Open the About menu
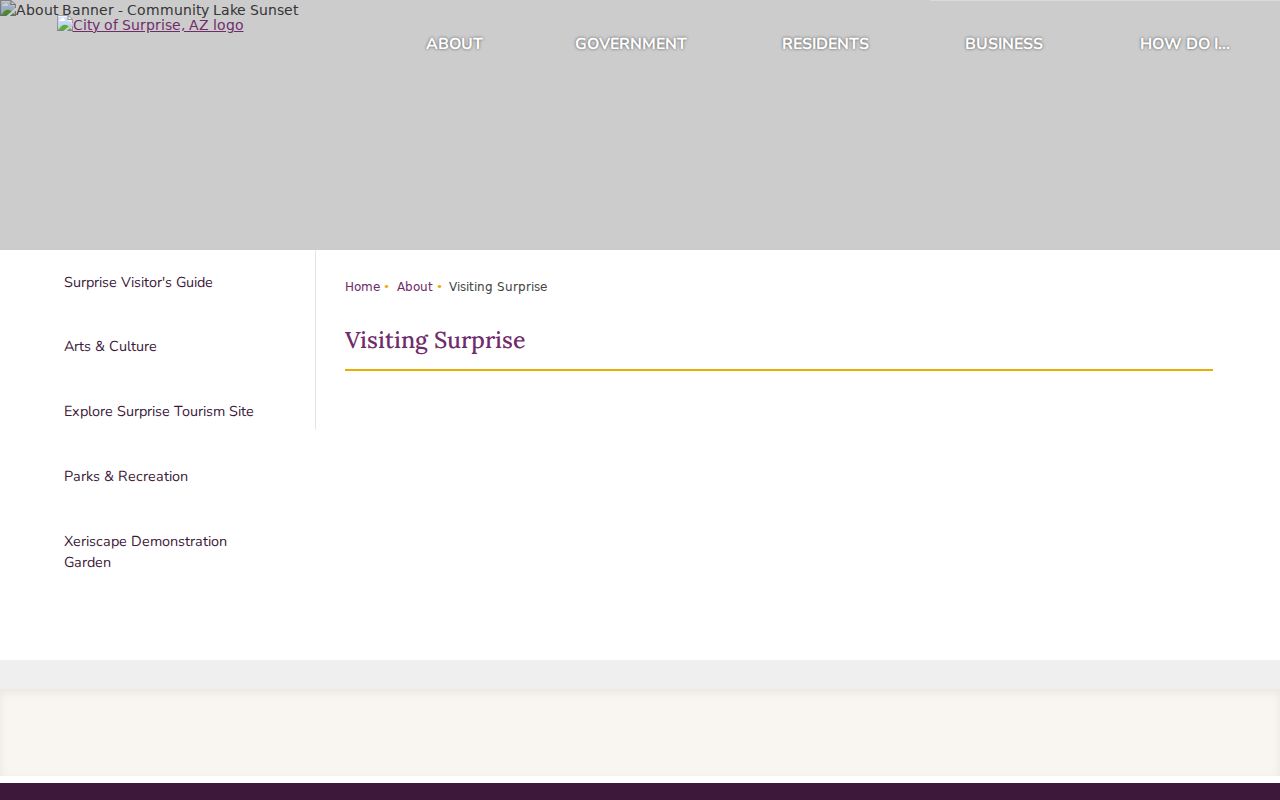 pos(454,44)
